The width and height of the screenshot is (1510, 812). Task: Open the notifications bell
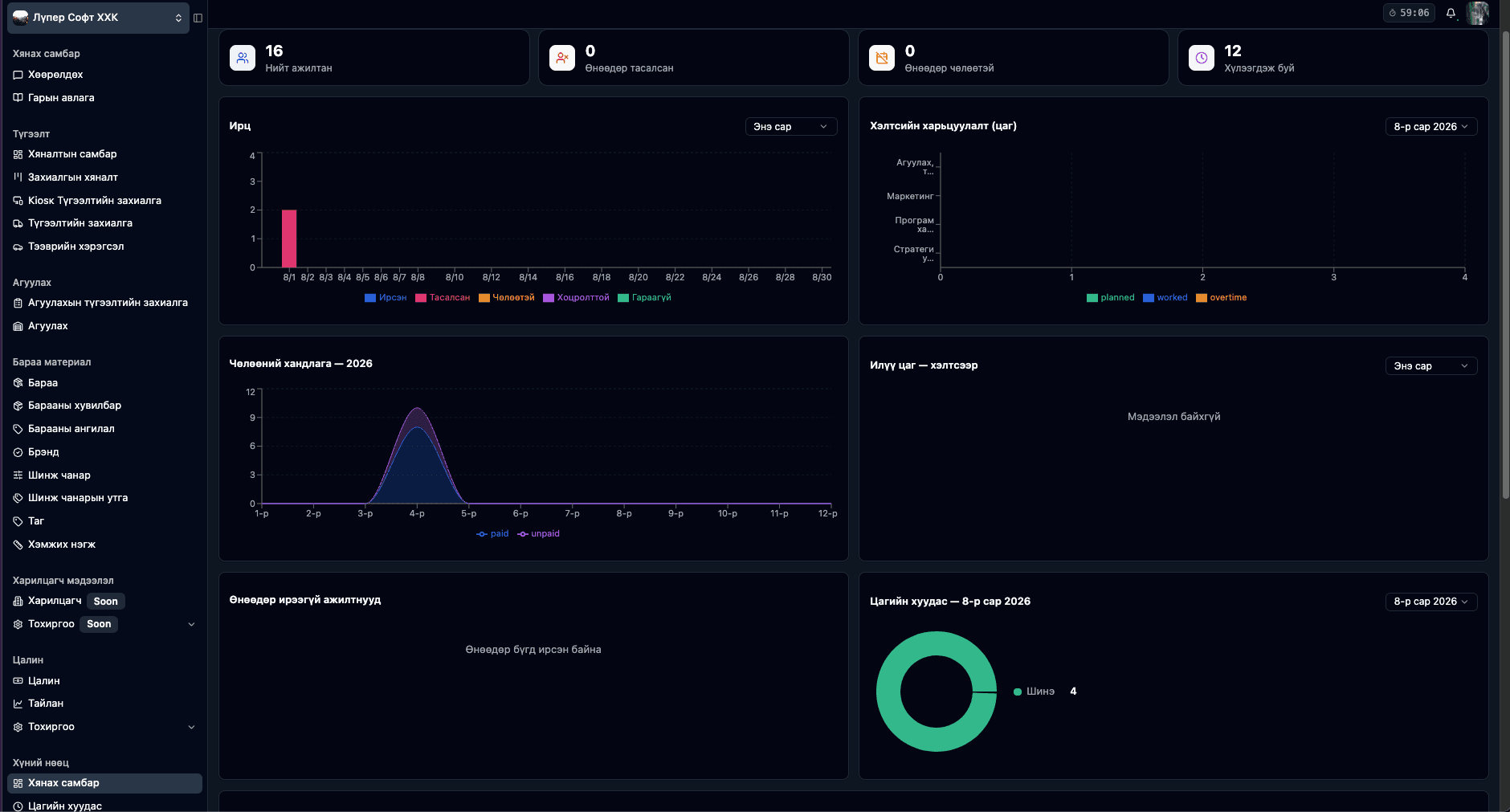click(1451, 13)
